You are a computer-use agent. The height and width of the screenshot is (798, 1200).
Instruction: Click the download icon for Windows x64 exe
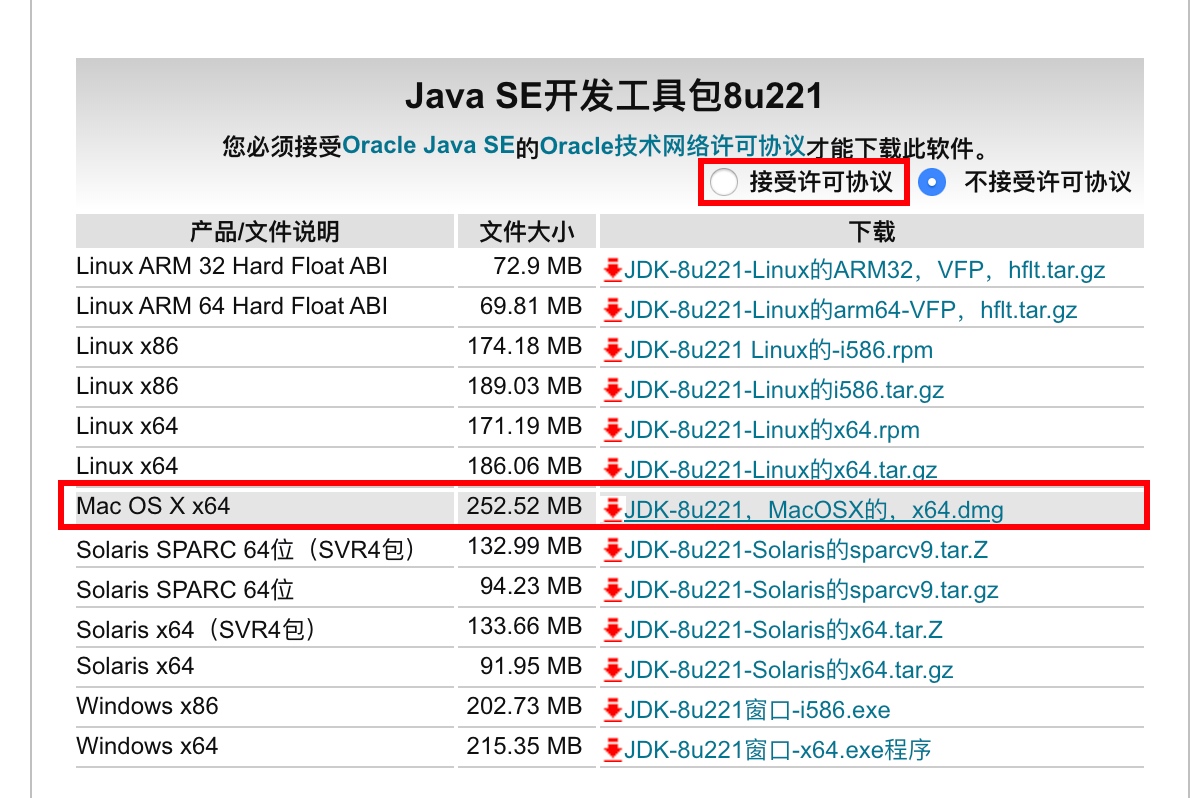(614, 747)
